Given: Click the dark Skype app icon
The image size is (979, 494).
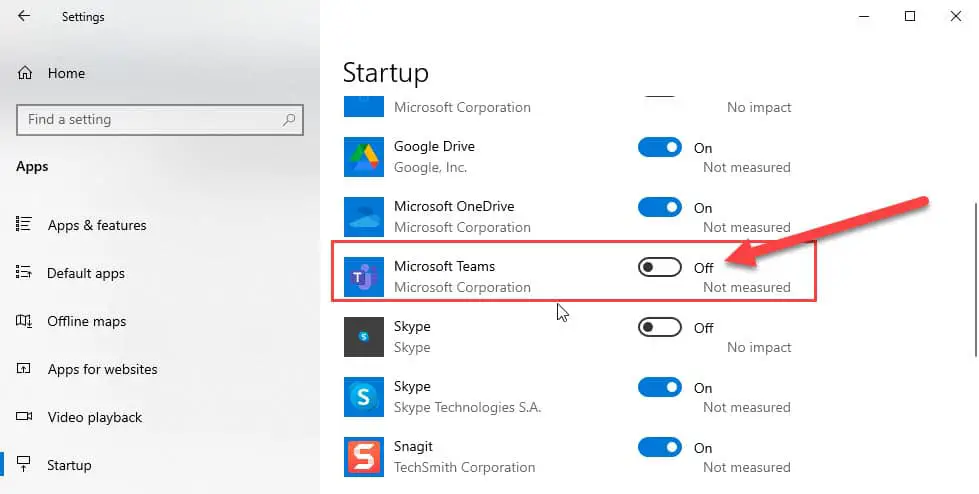Looking at the screenshot, I should pyautogui.click(x=364, y=337).
